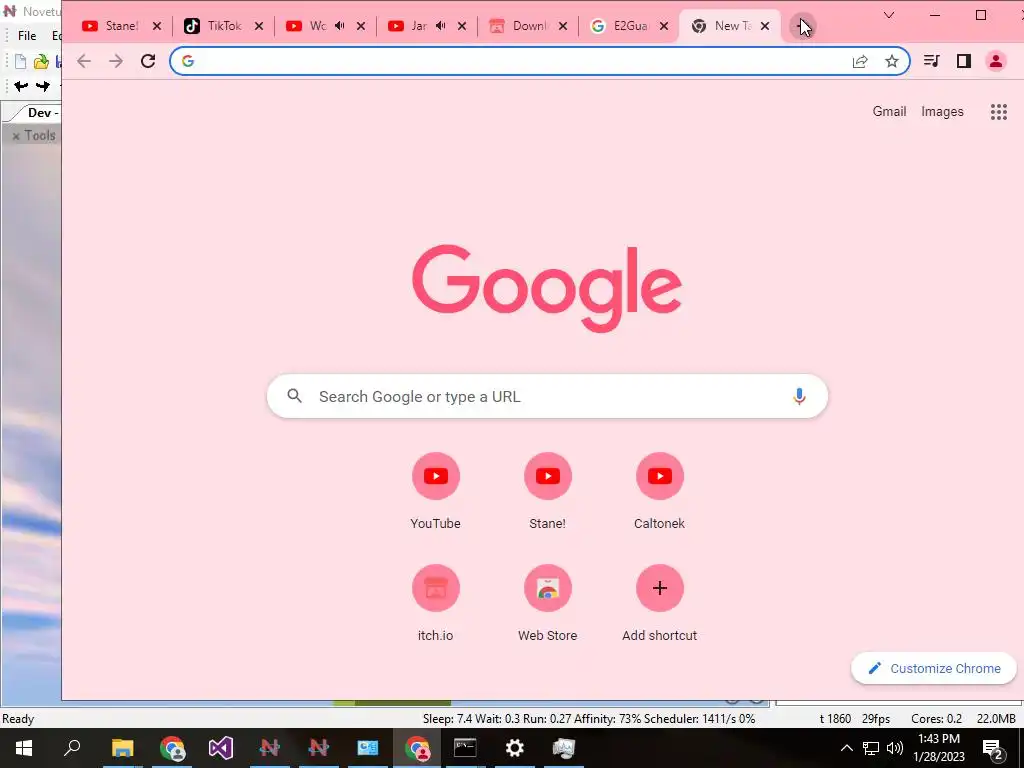Open the Gmail link

point(889,112)
